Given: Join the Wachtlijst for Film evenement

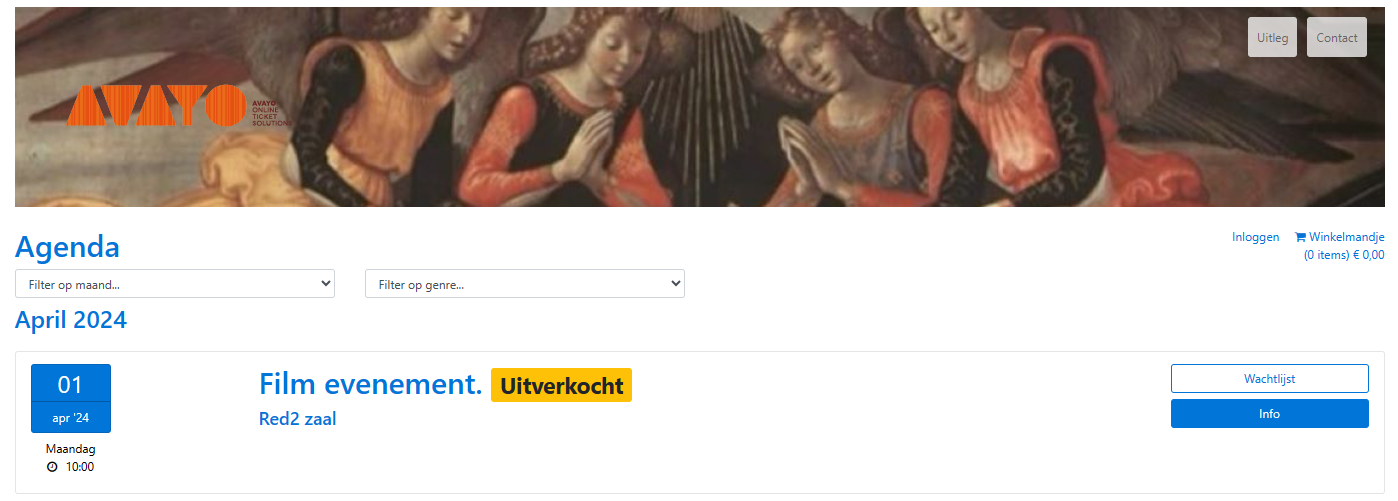Looking at the screenshot, I should coord(1270,379).
